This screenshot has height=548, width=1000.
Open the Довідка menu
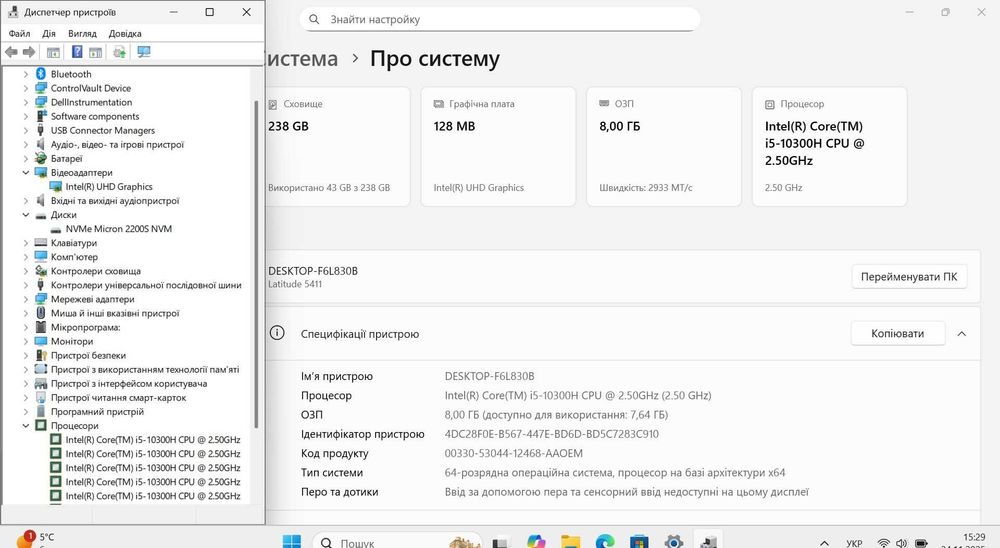point(125,33)
